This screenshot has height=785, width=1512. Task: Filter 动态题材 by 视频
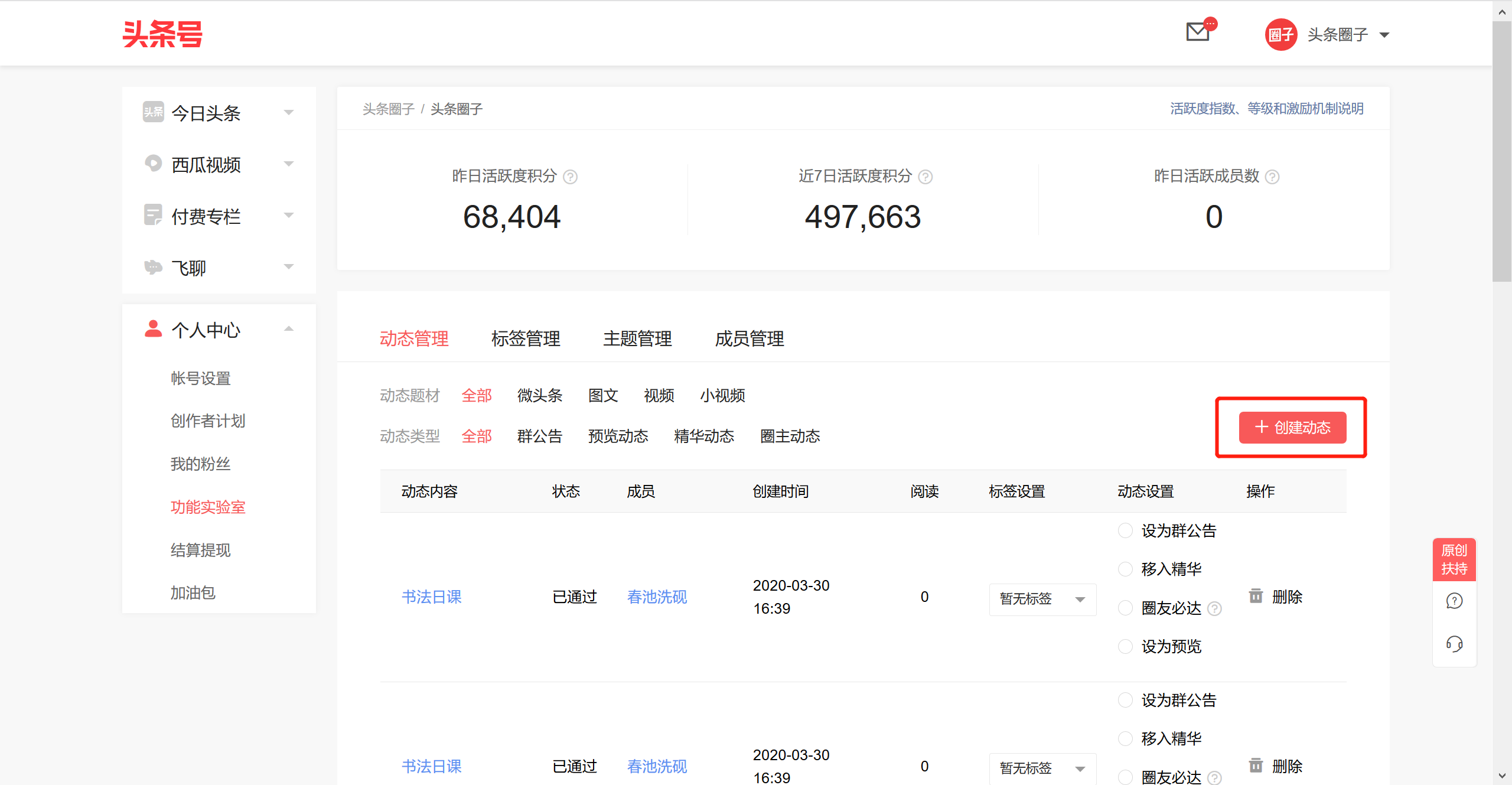coord(659,395)
